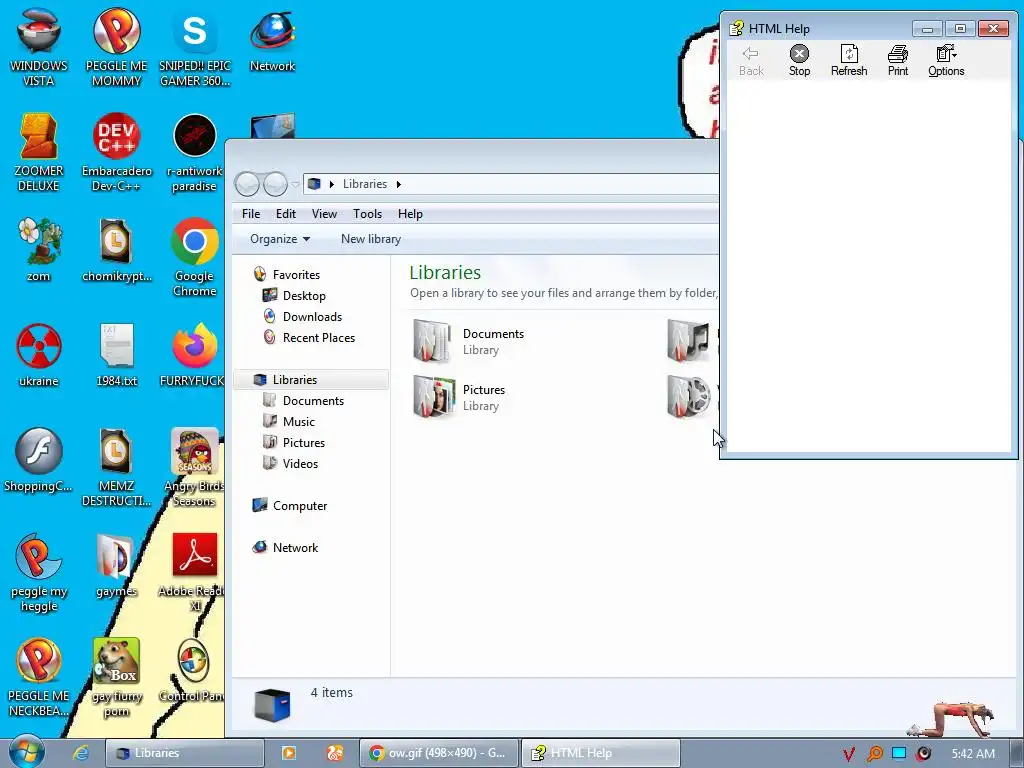Open the Options dropdown in HTML Help
The height and width of the screenshot is (768, 1024).
tap(946, 61)
